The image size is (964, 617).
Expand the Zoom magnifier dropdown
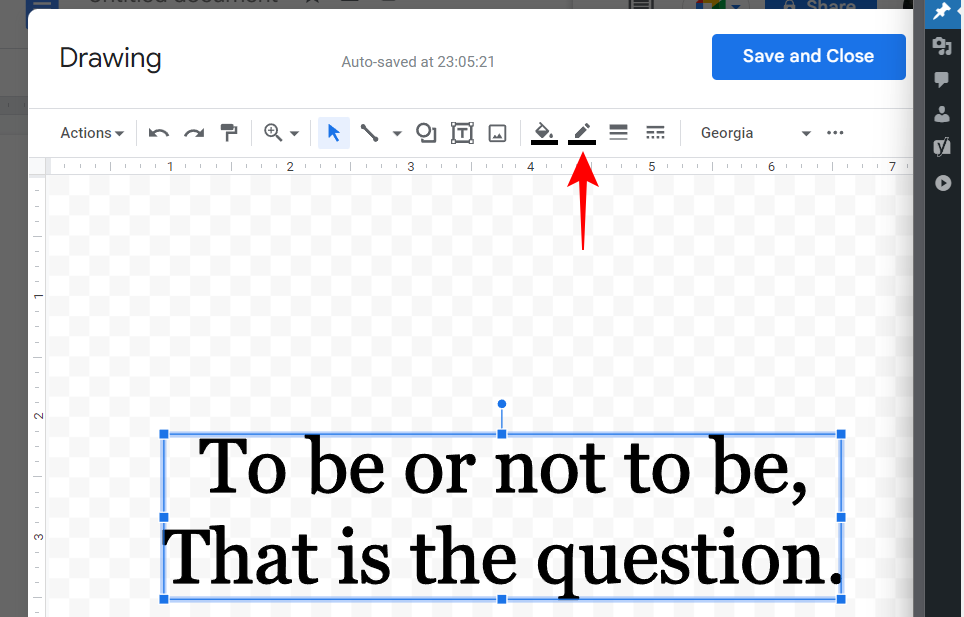tap(281, 133)
